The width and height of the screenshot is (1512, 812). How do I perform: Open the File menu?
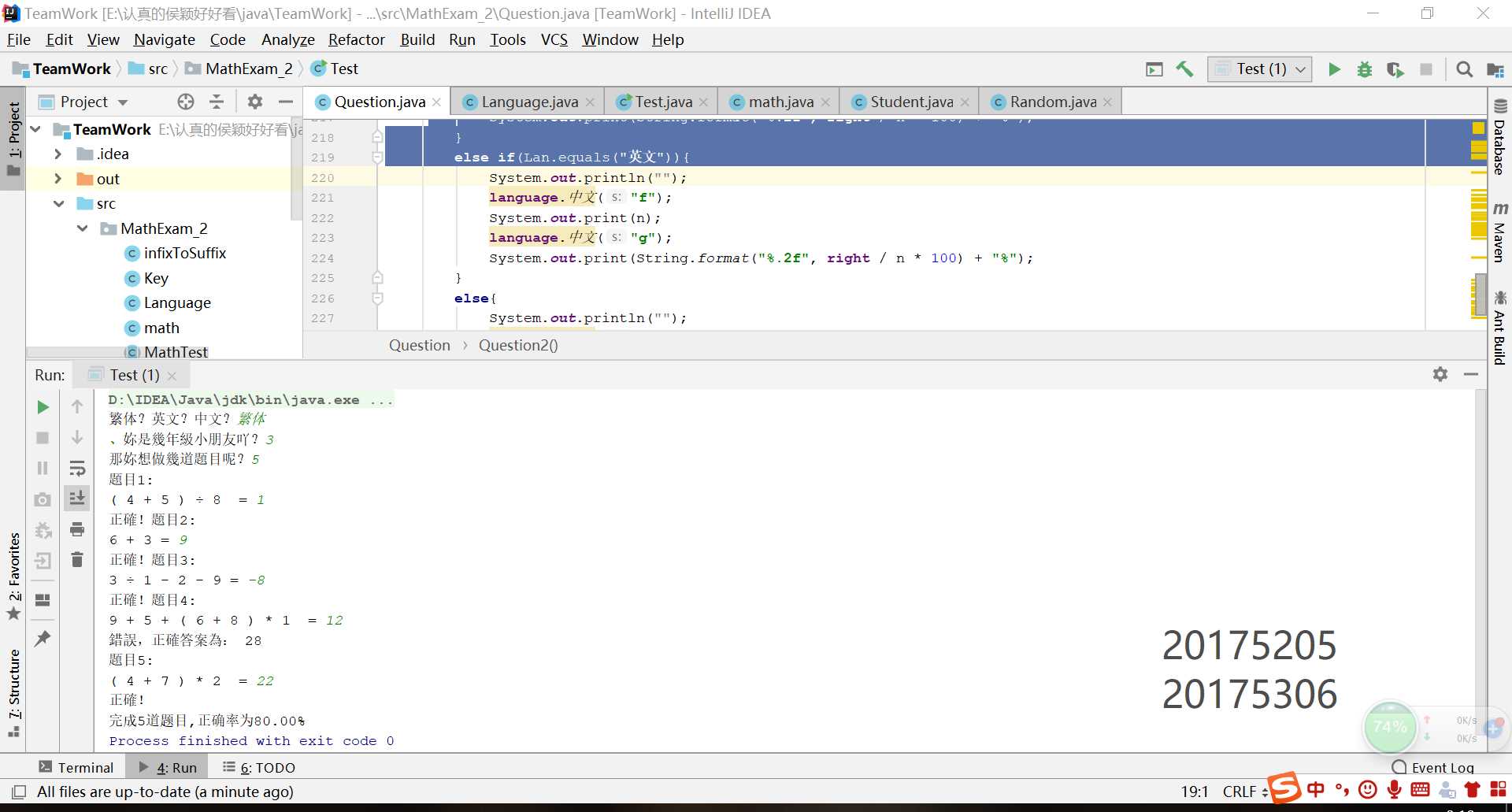click(19, 39)
